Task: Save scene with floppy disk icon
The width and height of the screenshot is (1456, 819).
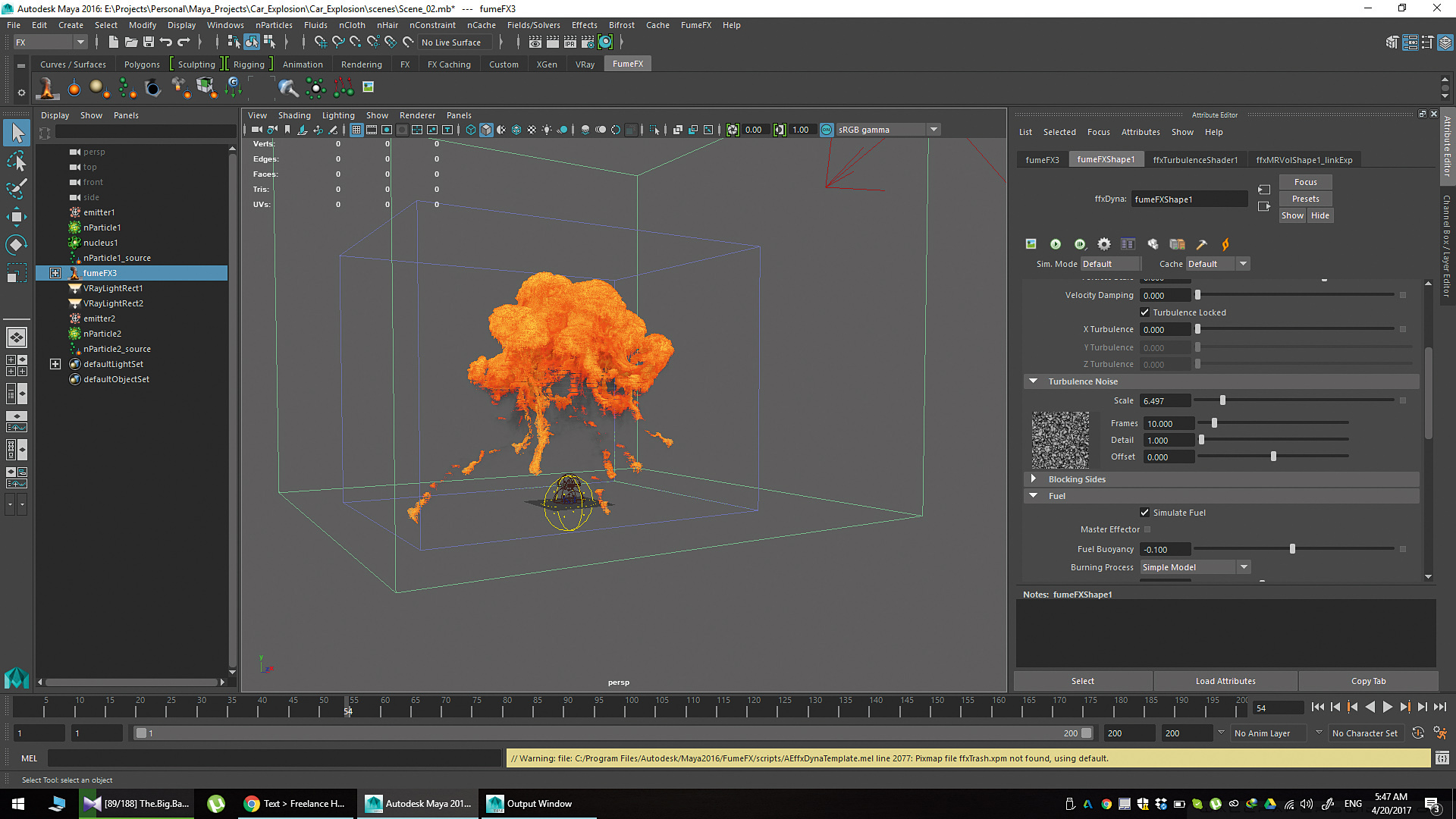Action: (x=149, y=42)
